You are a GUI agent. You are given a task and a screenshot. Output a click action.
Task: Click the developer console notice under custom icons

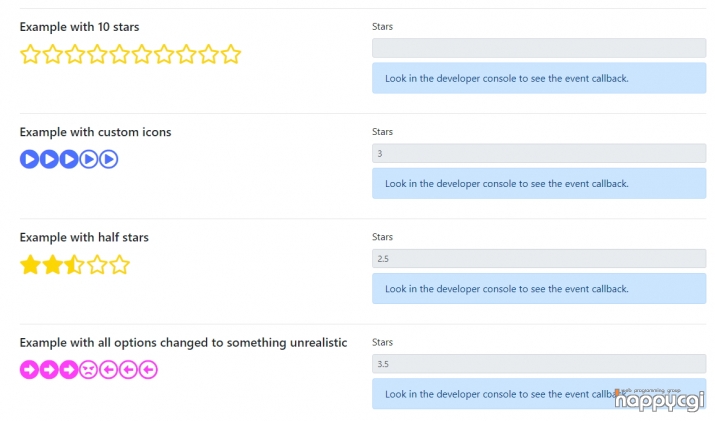(x=539, y=183)
